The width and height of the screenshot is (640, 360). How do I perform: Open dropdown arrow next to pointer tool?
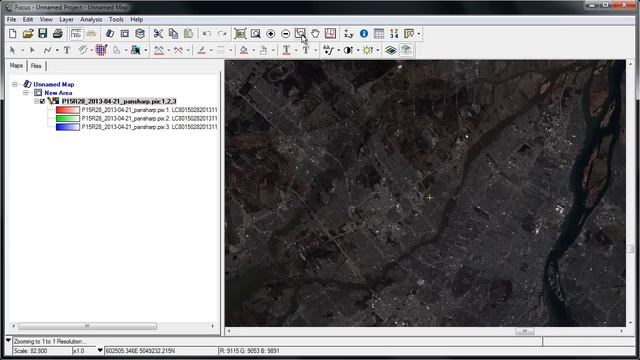tap(22, 50)
